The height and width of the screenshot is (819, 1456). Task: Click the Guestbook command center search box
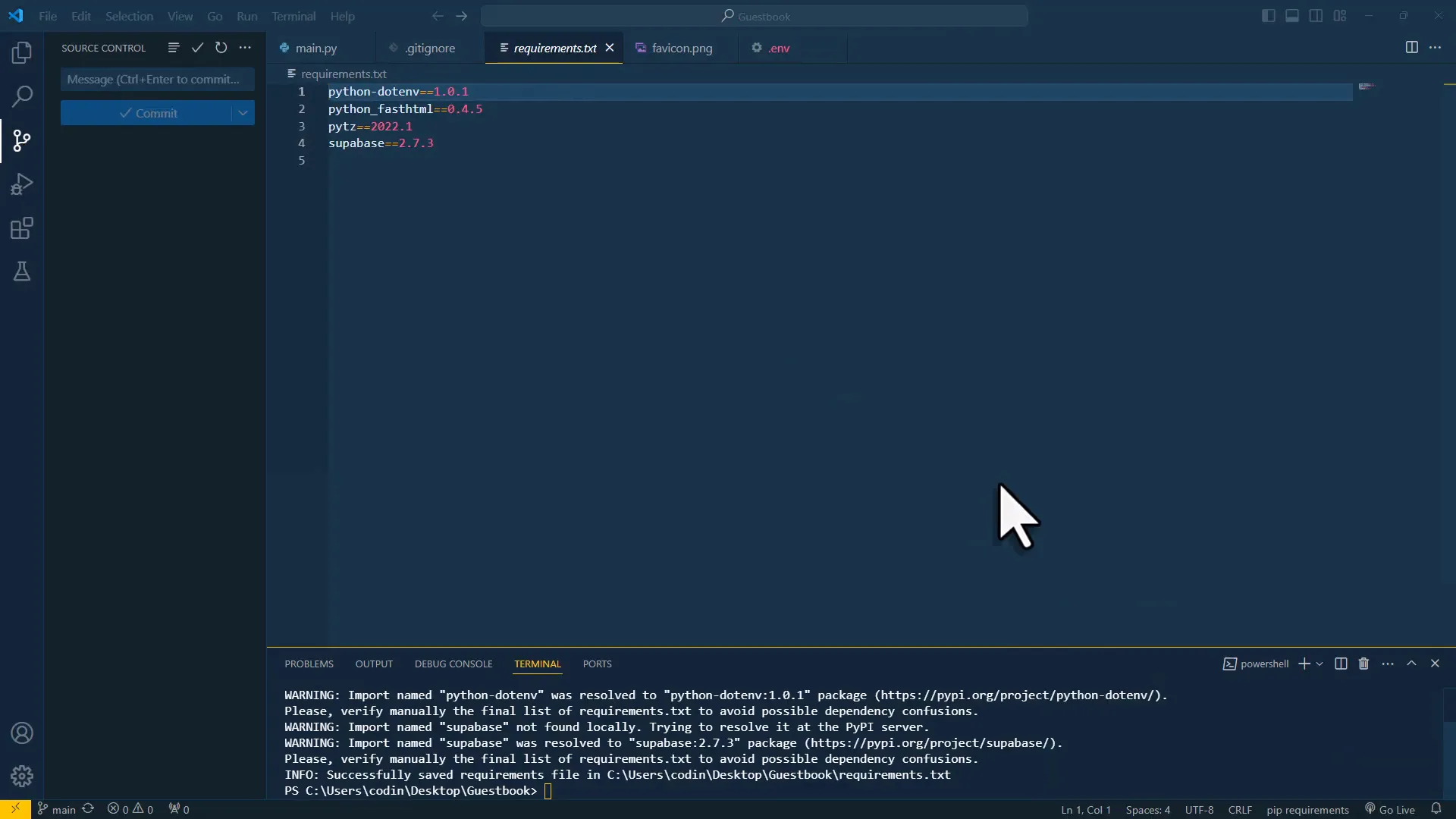click(x=755, y=16)
